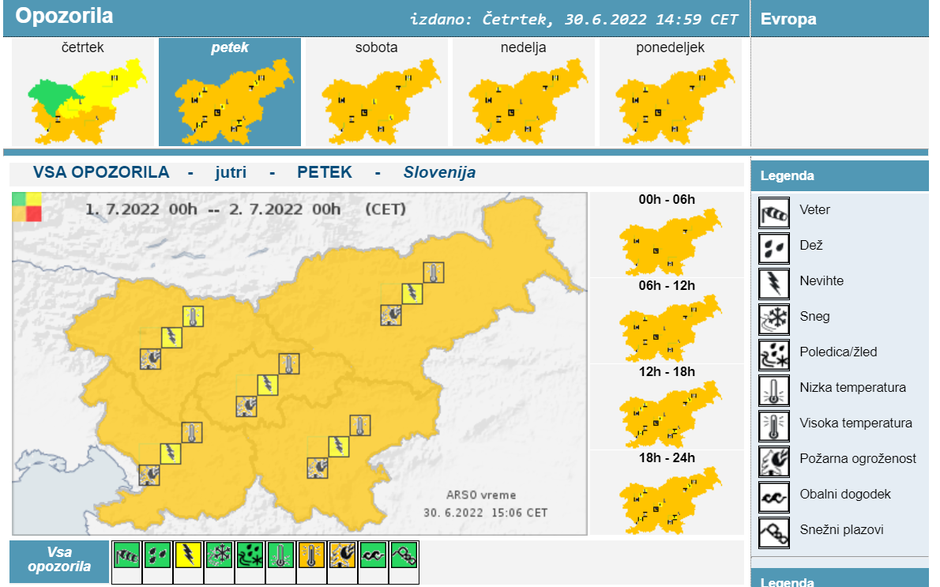
Task: Click the Vsa opozorila button
Action: (59, 559)
